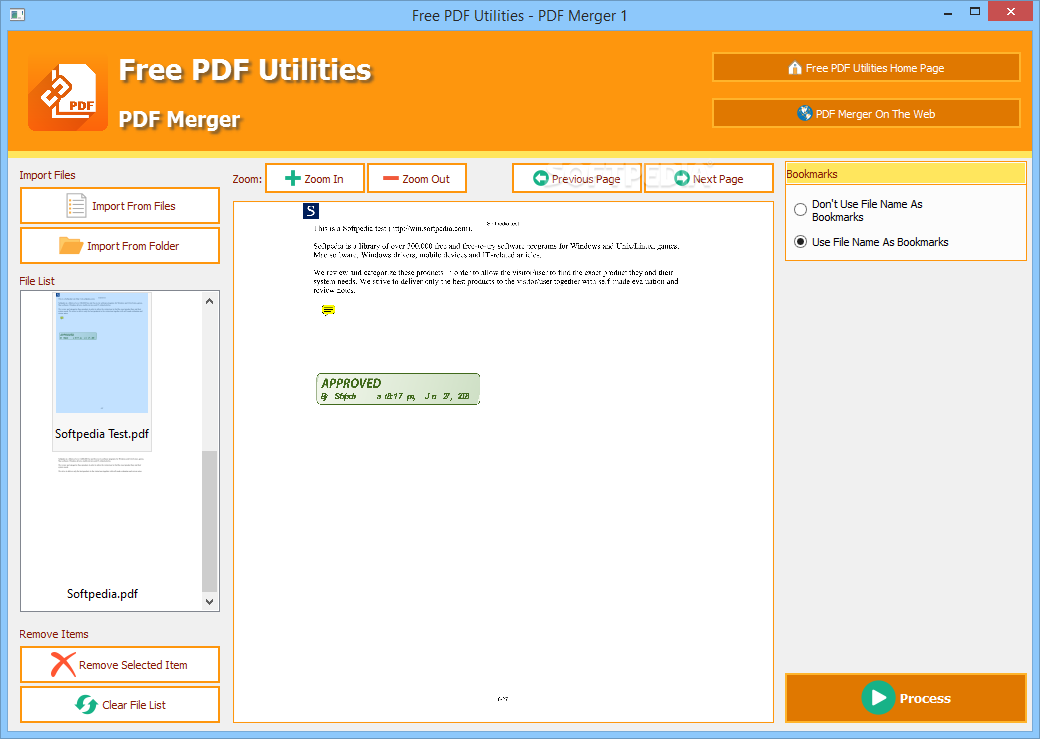Click the document list icon on Import From Files

pyautogui.click(x=76, y=206)
